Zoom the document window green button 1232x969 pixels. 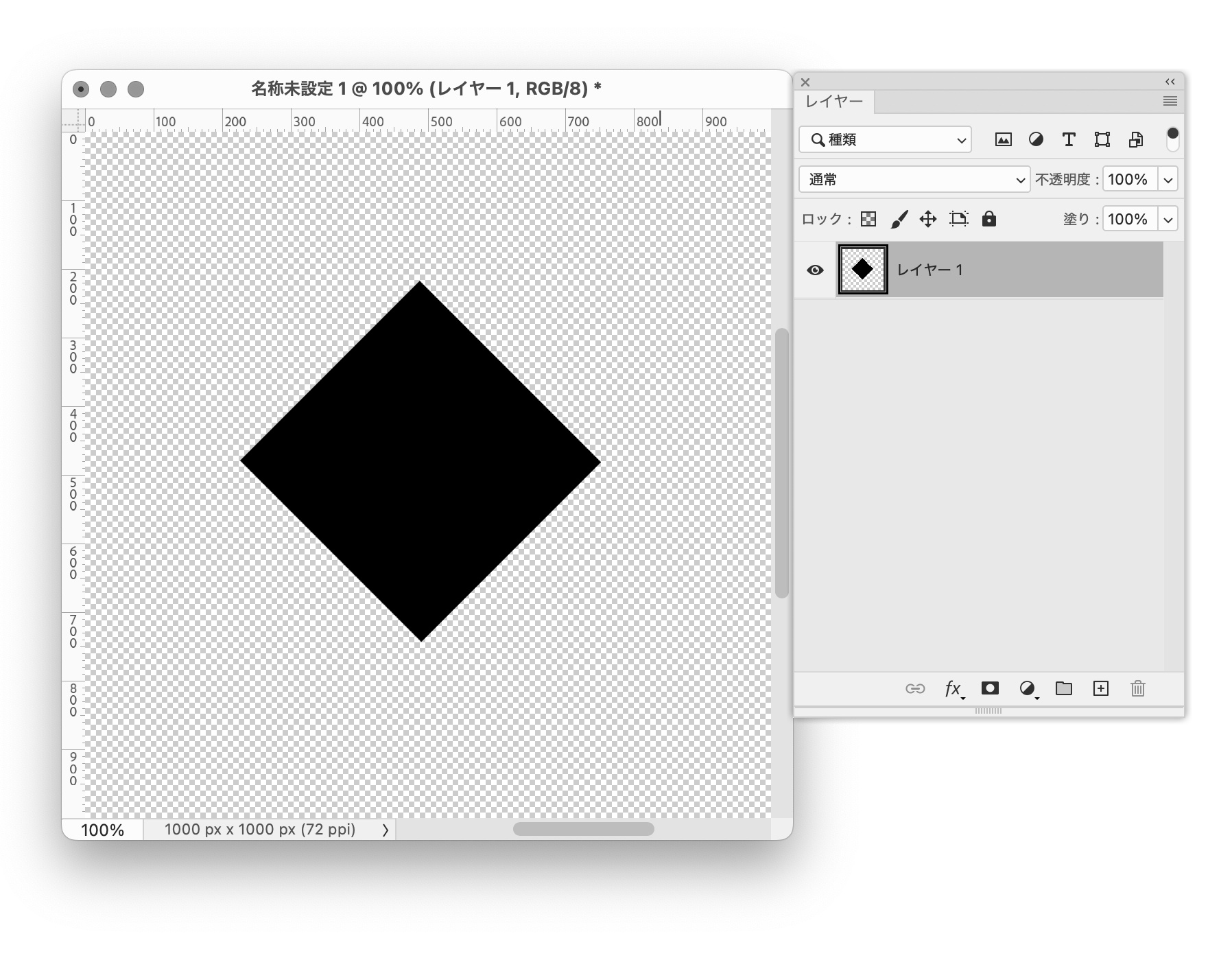pos(136,89)
